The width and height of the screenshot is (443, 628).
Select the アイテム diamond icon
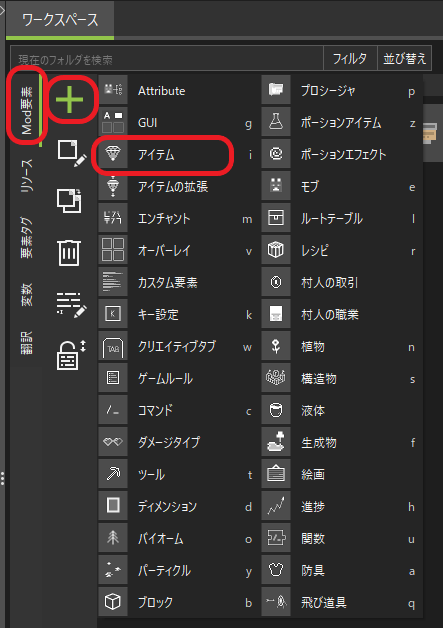[x=113, y=154]
